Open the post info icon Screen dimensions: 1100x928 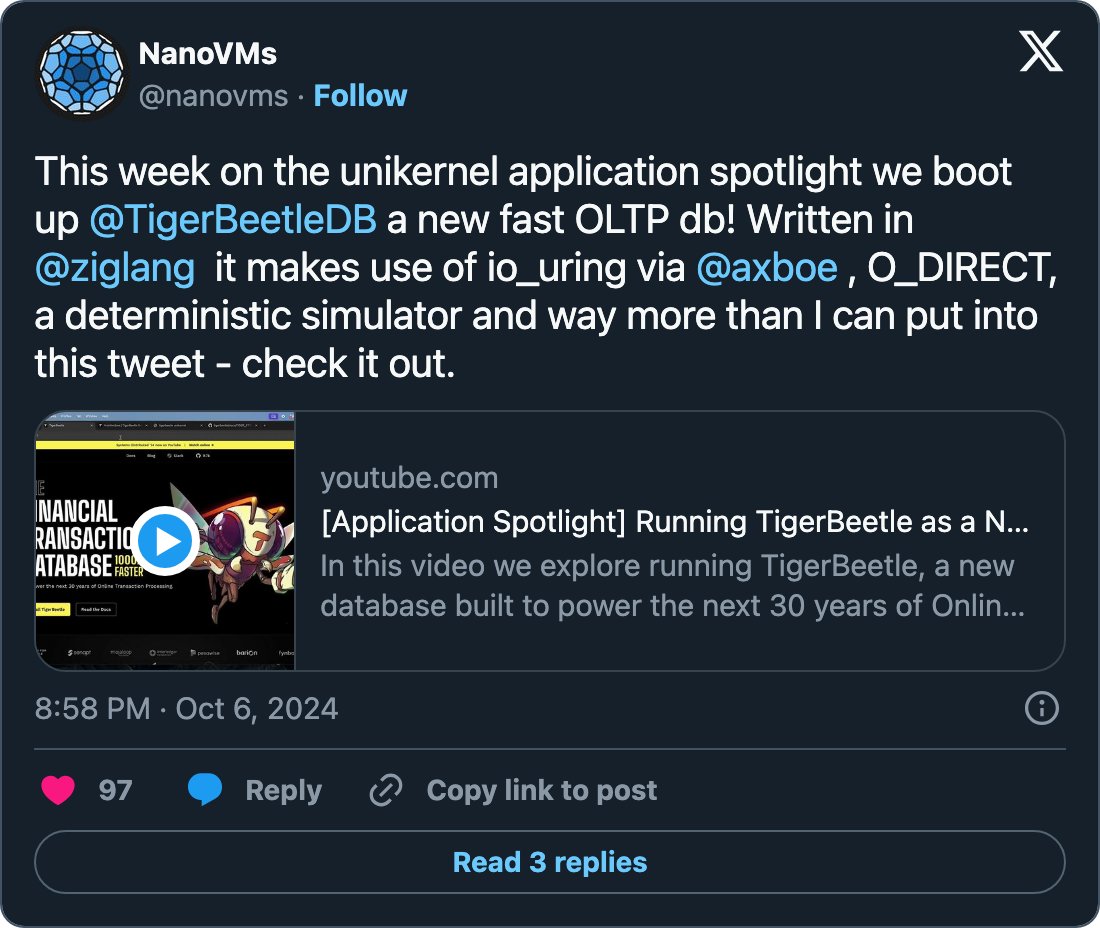tap(1042, 709)
